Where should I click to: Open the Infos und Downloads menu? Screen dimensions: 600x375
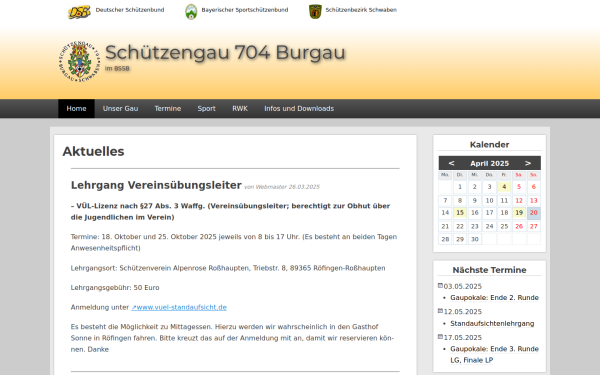[x=299, y=109]
